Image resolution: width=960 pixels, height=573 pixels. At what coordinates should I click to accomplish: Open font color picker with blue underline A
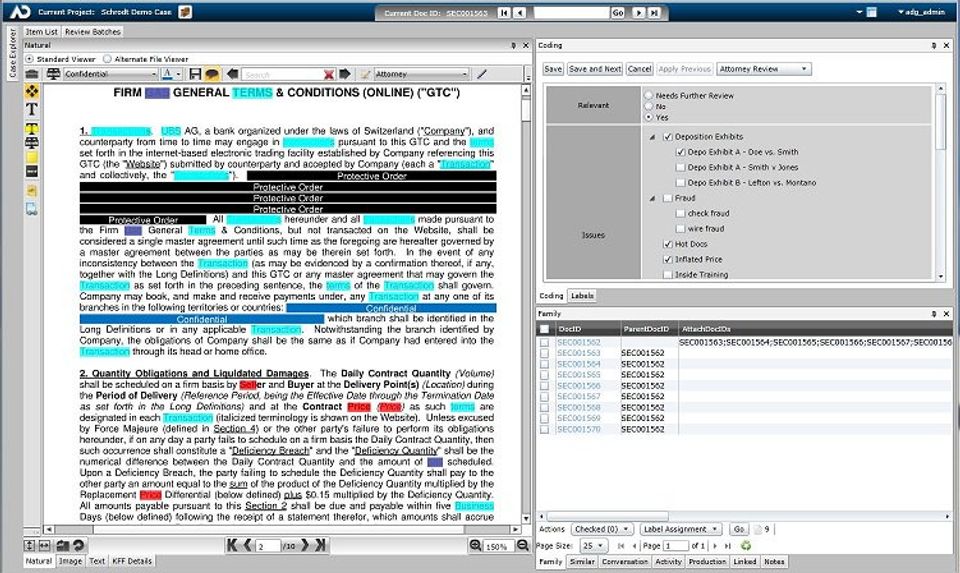171,74
